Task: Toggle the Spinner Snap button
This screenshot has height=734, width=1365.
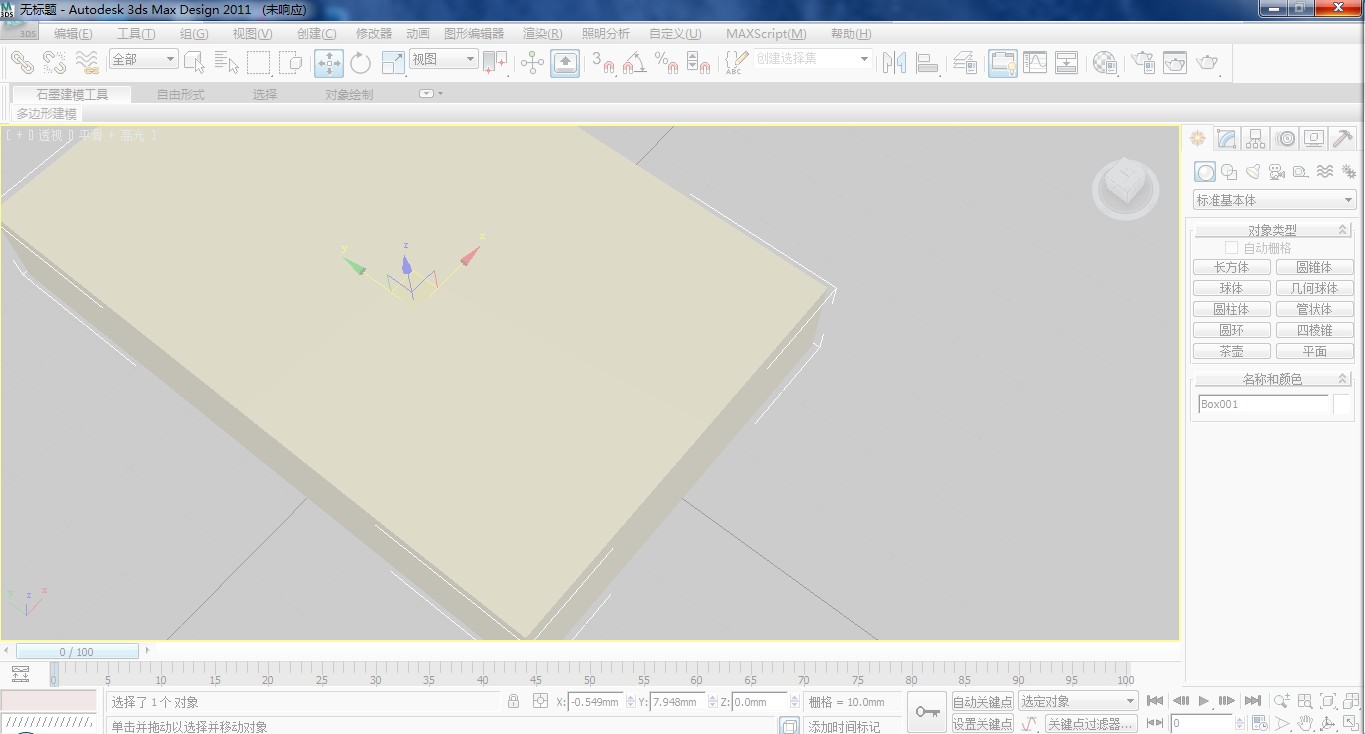Action: (x=698, y=63)
